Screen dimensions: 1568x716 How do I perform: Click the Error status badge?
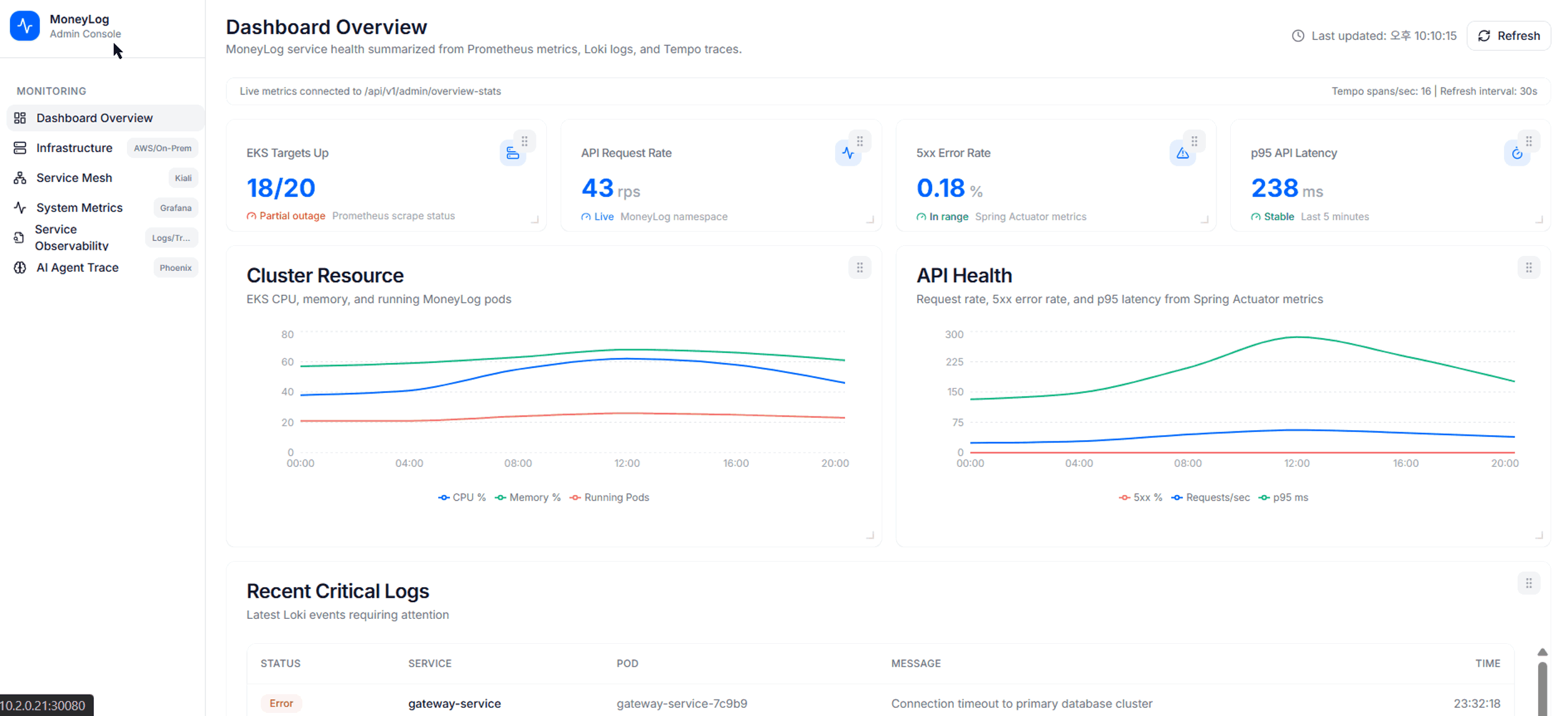(x=281, y=704)
